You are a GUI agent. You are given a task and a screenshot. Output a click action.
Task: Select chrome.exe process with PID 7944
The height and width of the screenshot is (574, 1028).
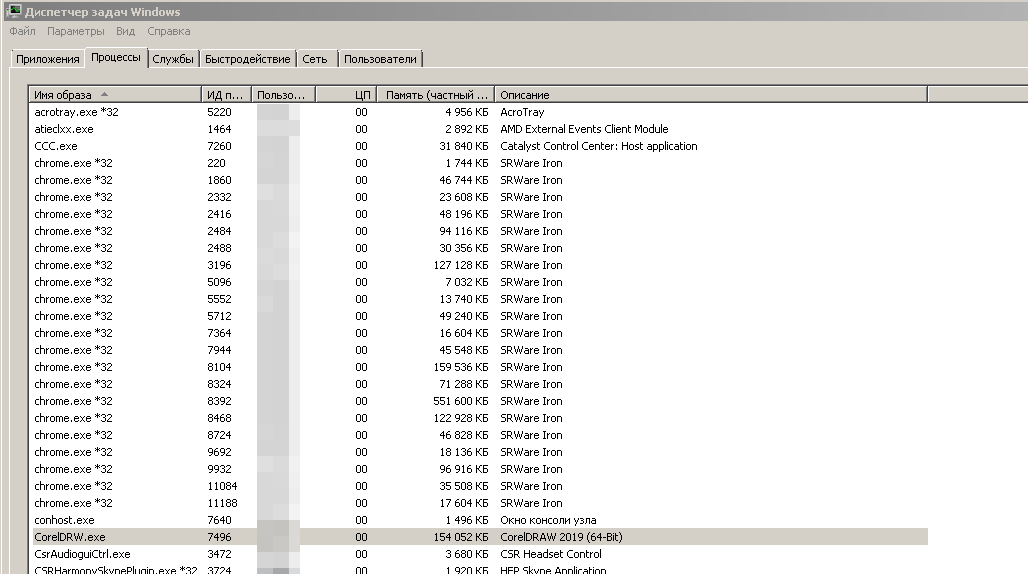(480, 351)
